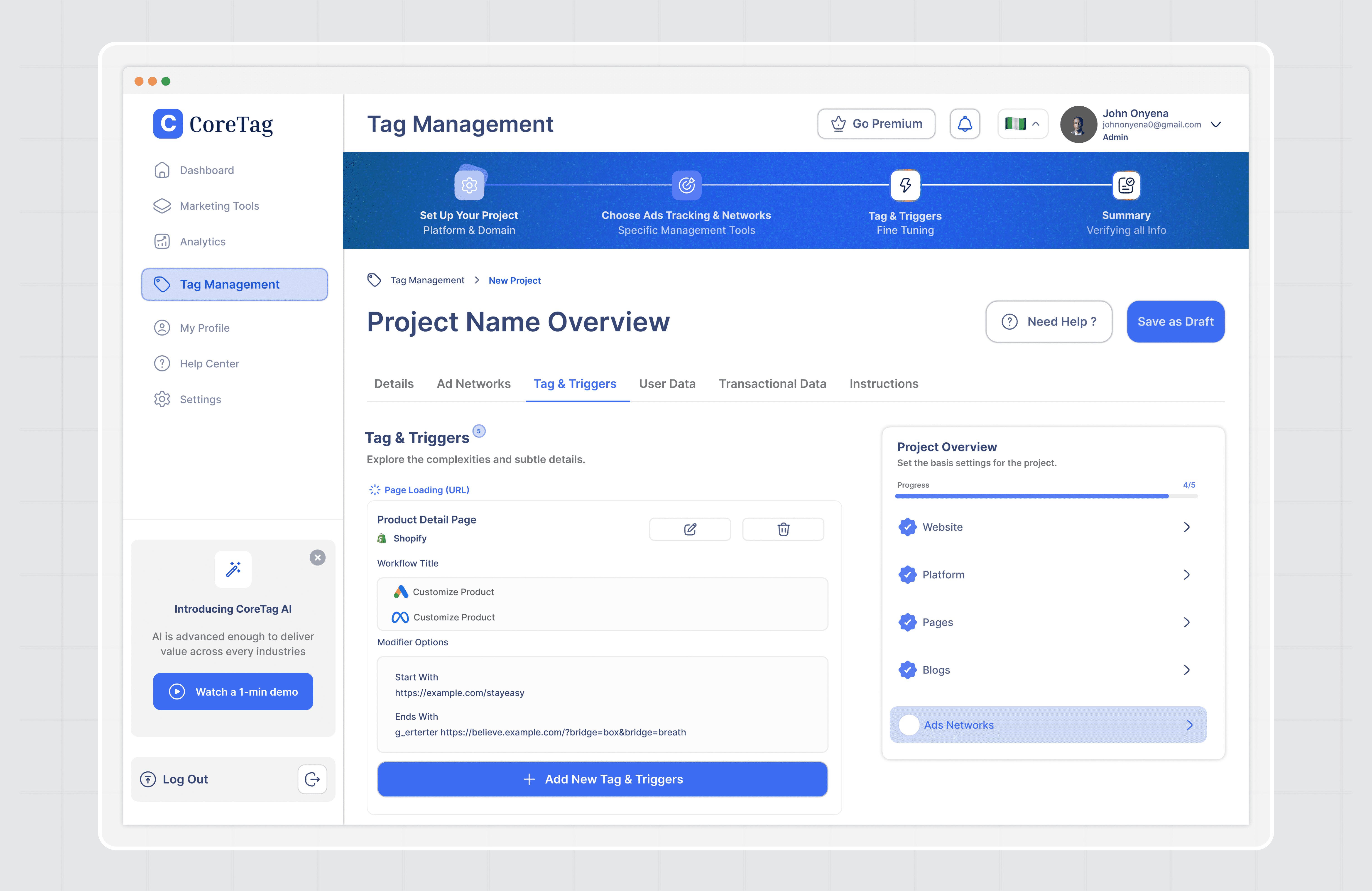Open Settings from the sidebar
Screen dimensions: 1372x891
pos(187,399)
